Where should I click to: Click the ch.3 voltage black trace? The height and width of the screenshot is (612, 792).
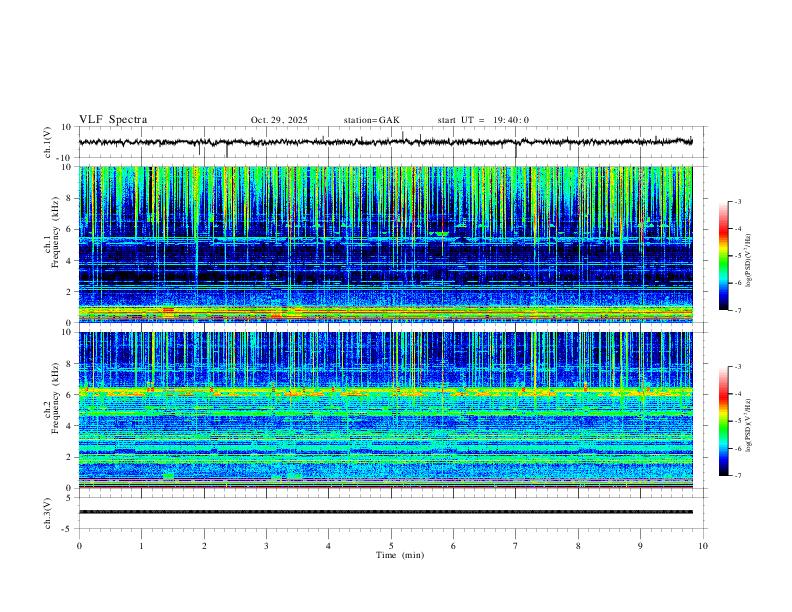tap(385, 512)
